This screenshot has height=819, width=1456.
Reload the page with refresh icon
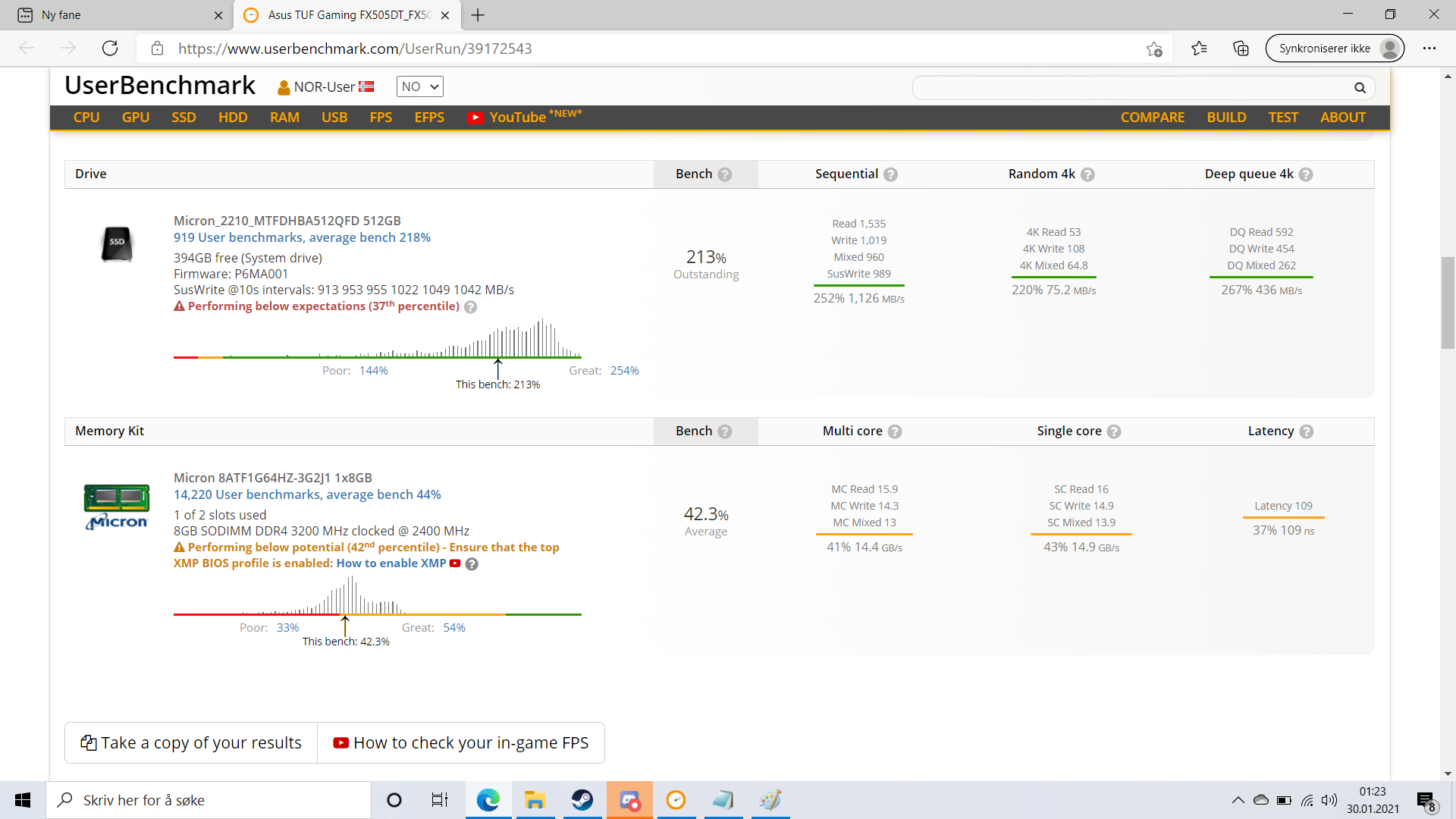(110, 49)
